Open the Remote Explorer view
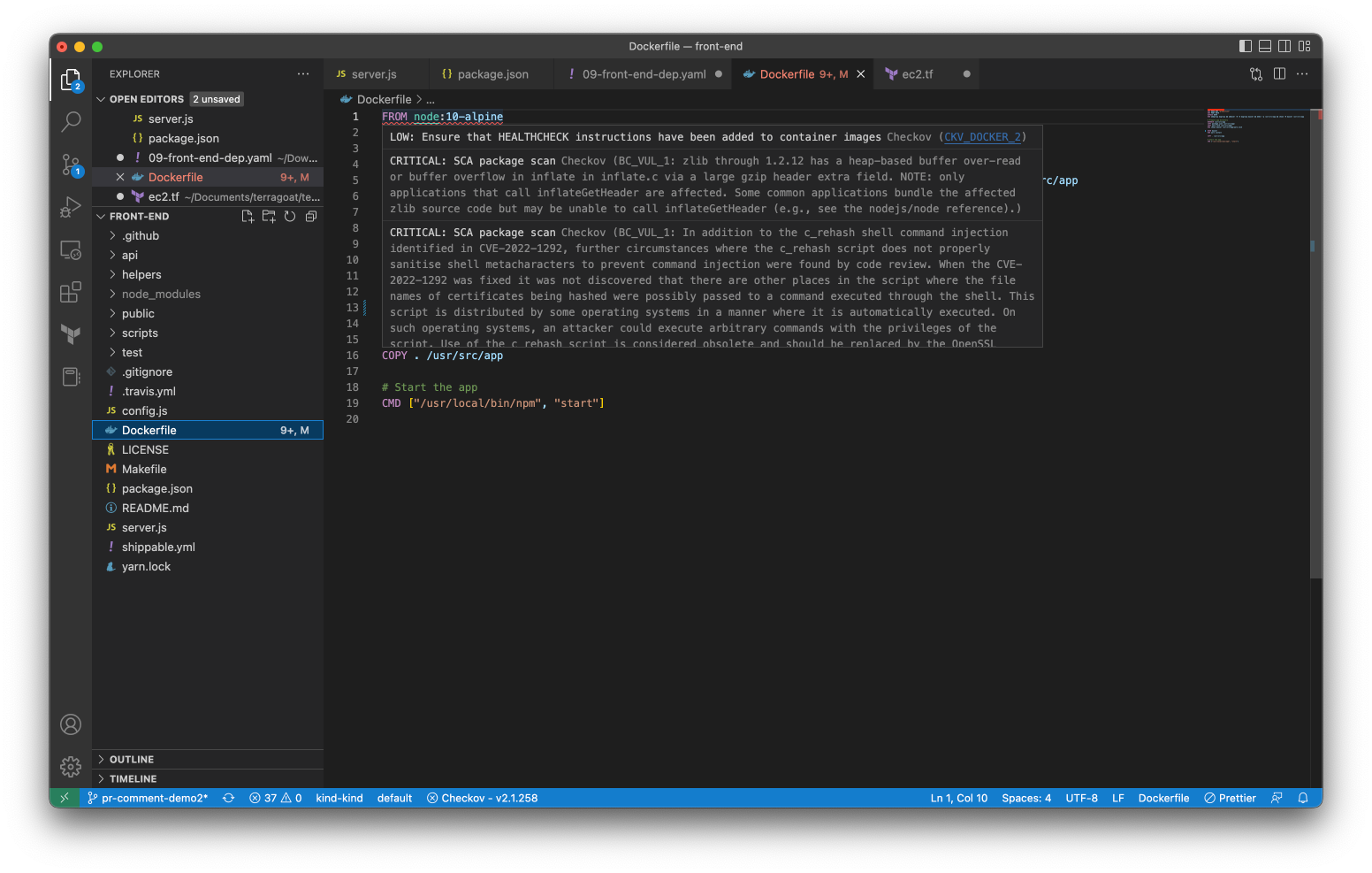This screenshot has width=1372, height=873. pos(71,250)
